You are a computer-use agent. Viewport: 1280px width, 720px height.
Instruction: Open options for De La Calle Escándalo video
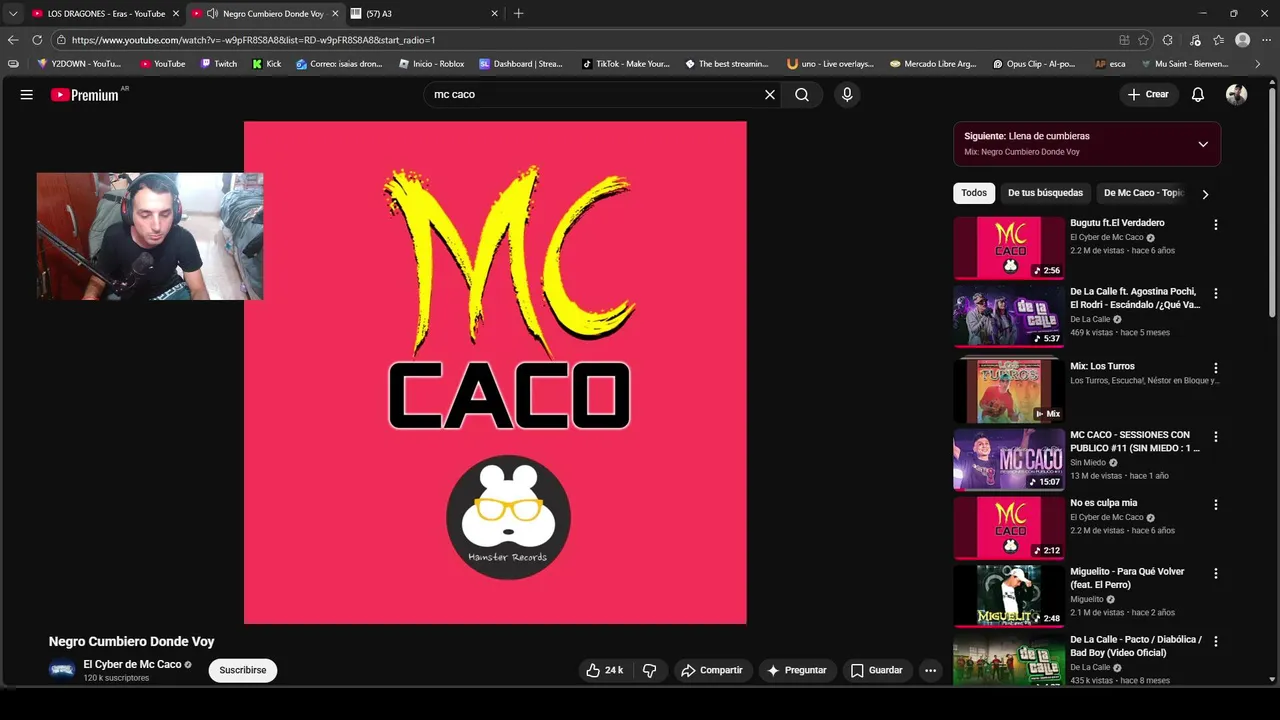click(x=1216, y=294)
